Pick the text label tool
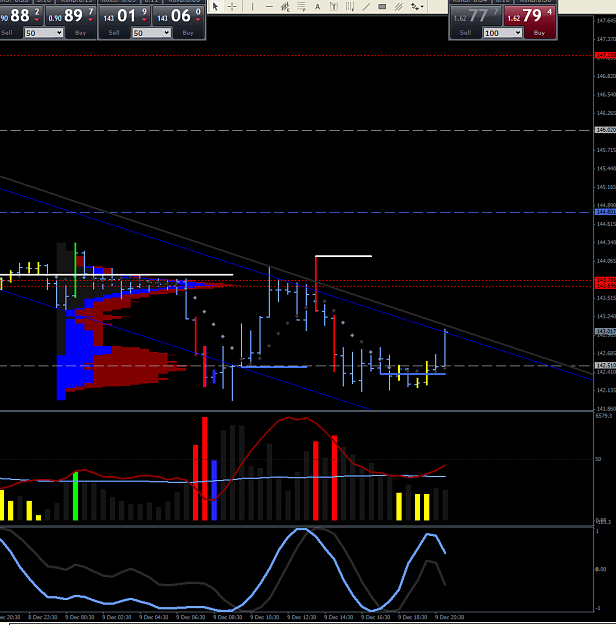This screenshot has width=616, height=625. point(334,6)
